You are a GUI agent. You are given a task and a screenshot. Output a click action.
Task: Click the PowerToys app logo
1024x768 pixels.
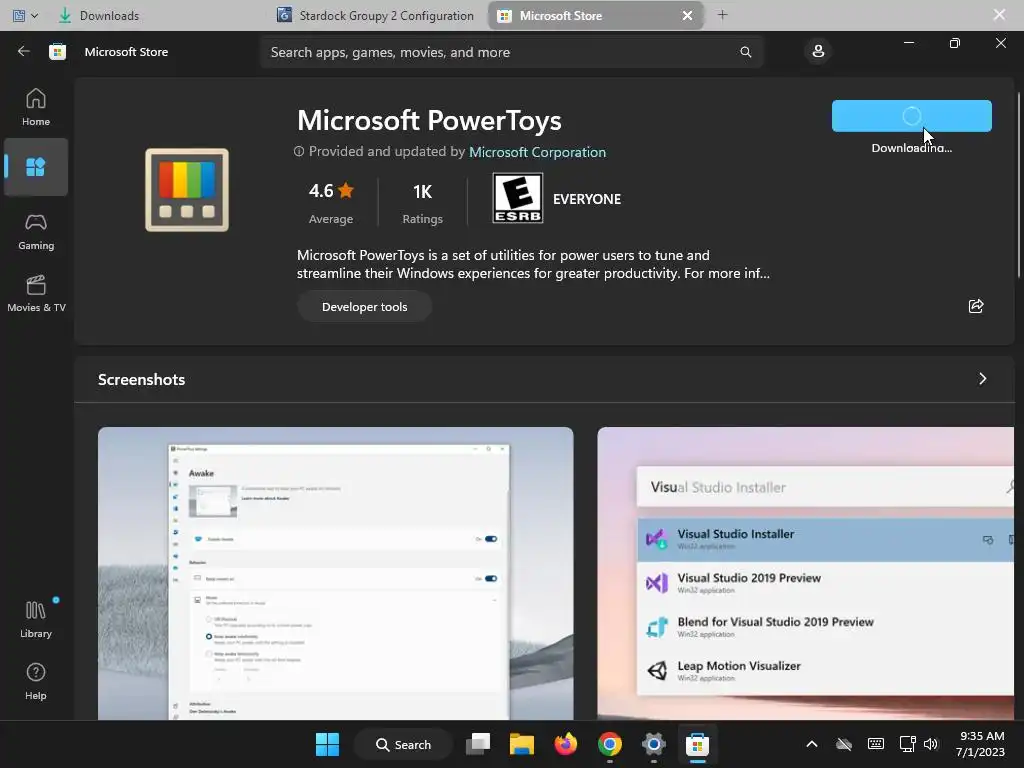(x=187, y=190)
